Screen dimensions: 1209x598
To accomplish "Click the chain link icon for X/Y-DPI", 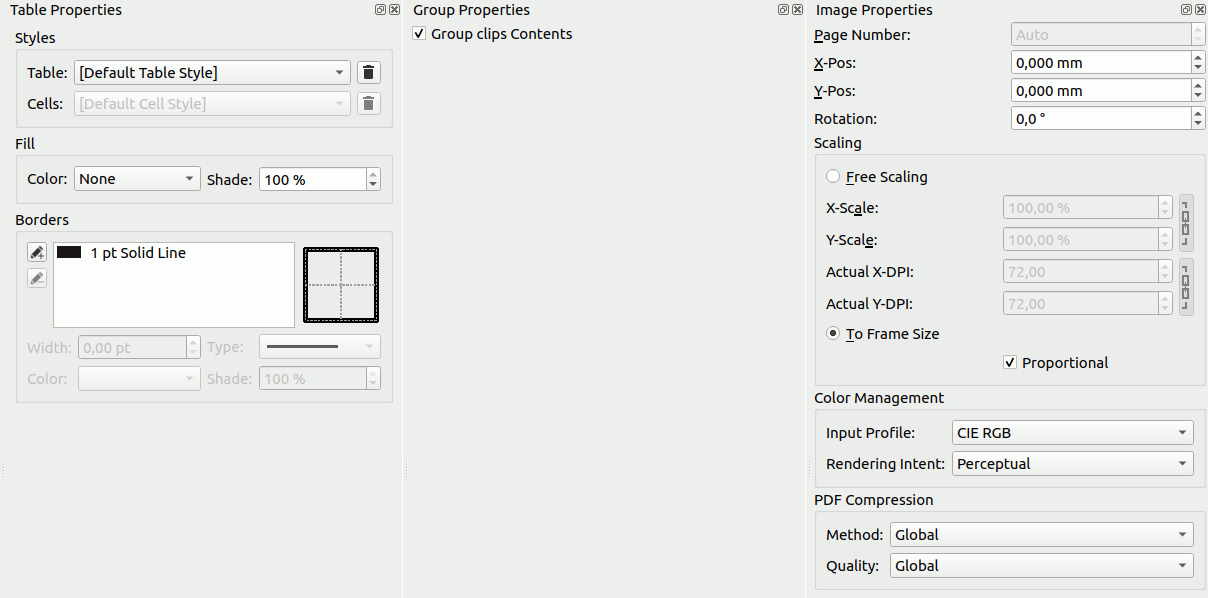I will click(1186, 288).
